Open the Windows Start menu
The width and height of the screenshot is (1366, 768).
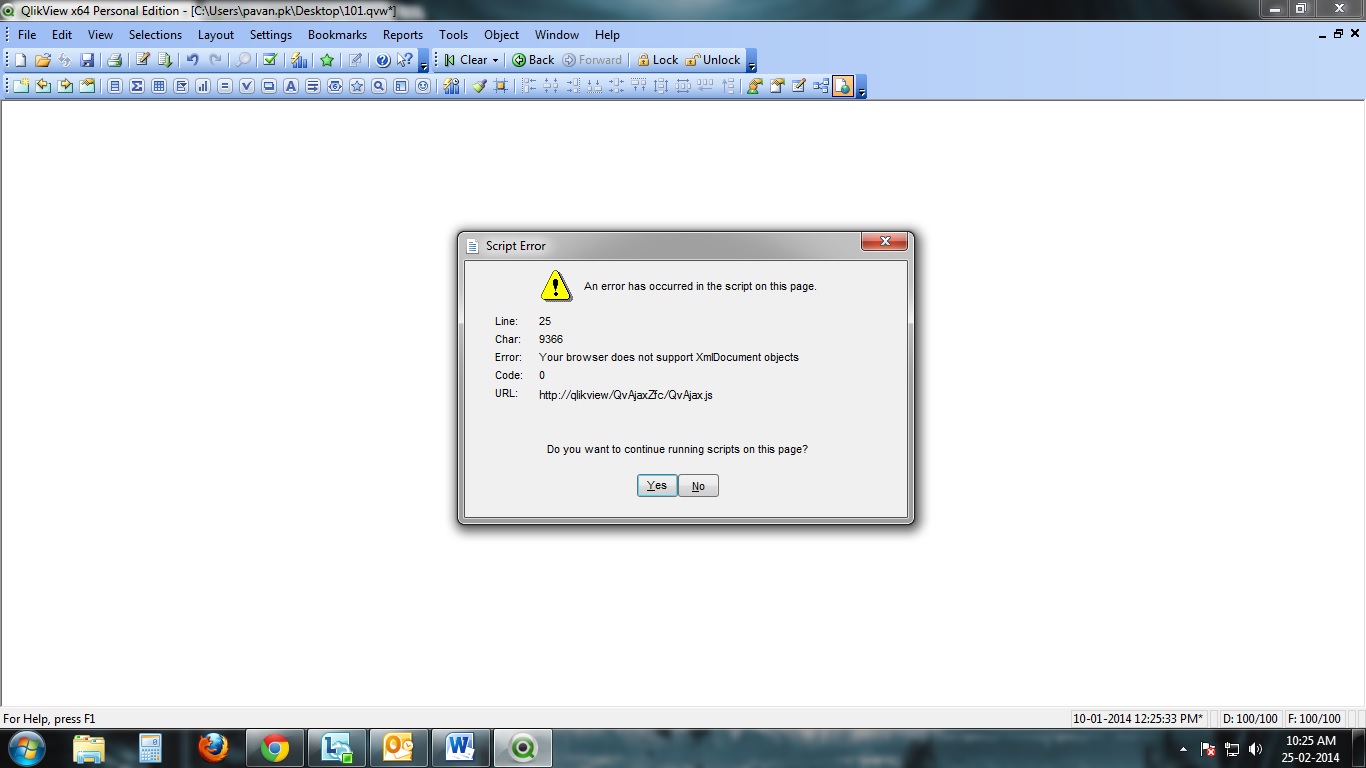point(26,748)
